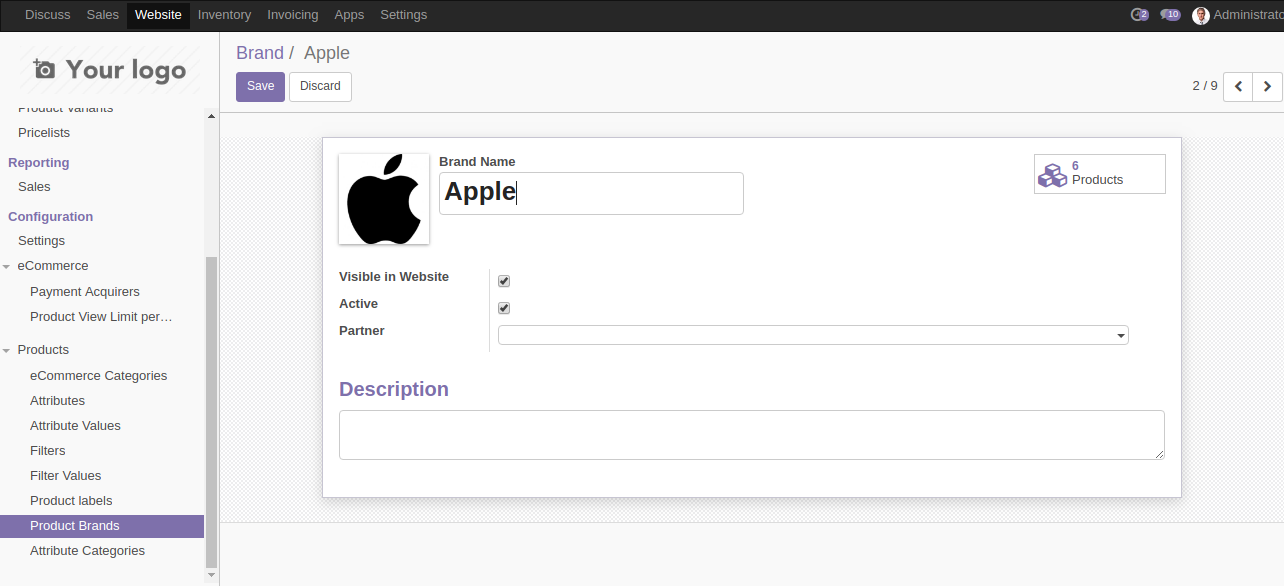Open the Inventory menu
The height and width of the screenshot is (586, 1284).
coord(224,15)
